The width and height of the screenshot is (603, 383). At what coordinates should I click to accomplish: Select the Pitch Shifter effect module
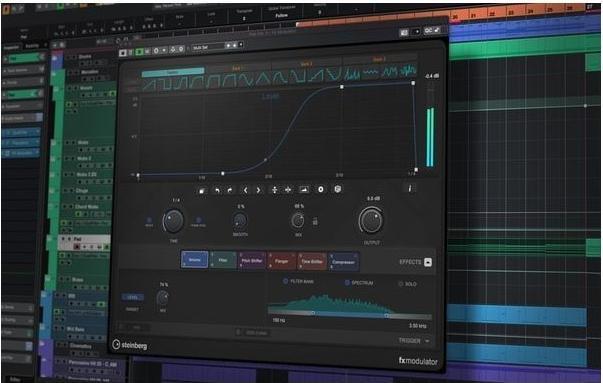click(252, 261)
